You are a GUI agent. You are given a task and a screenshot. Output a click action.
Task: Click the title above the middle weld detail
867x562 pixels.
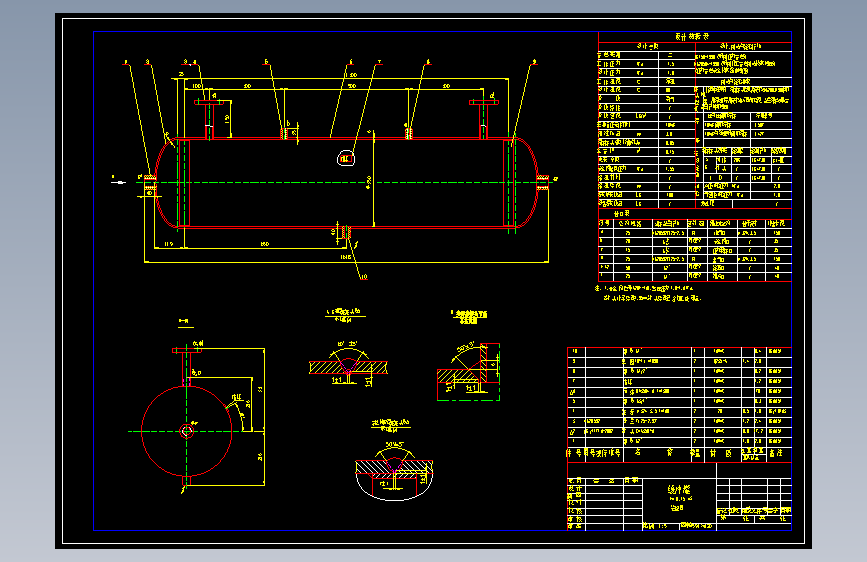(x=344, y=315)
